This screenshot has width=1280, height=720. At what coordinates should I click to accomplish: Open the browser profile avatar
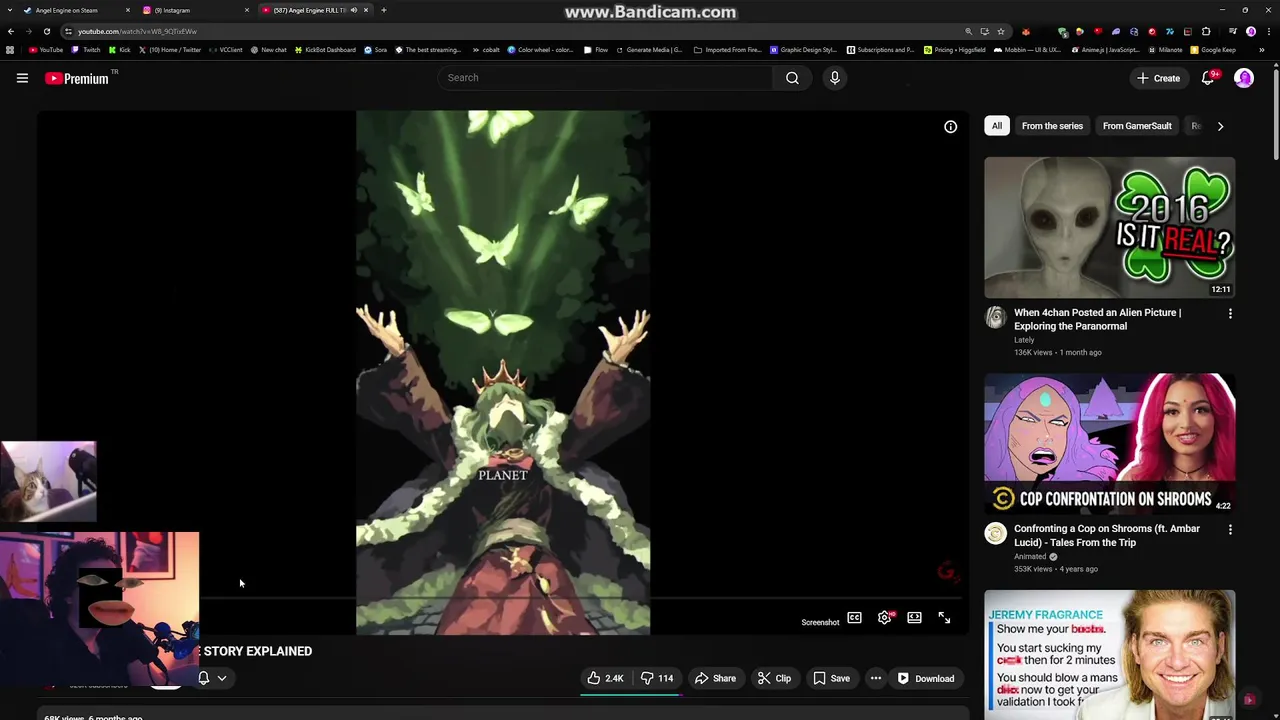click(1251, 31)
